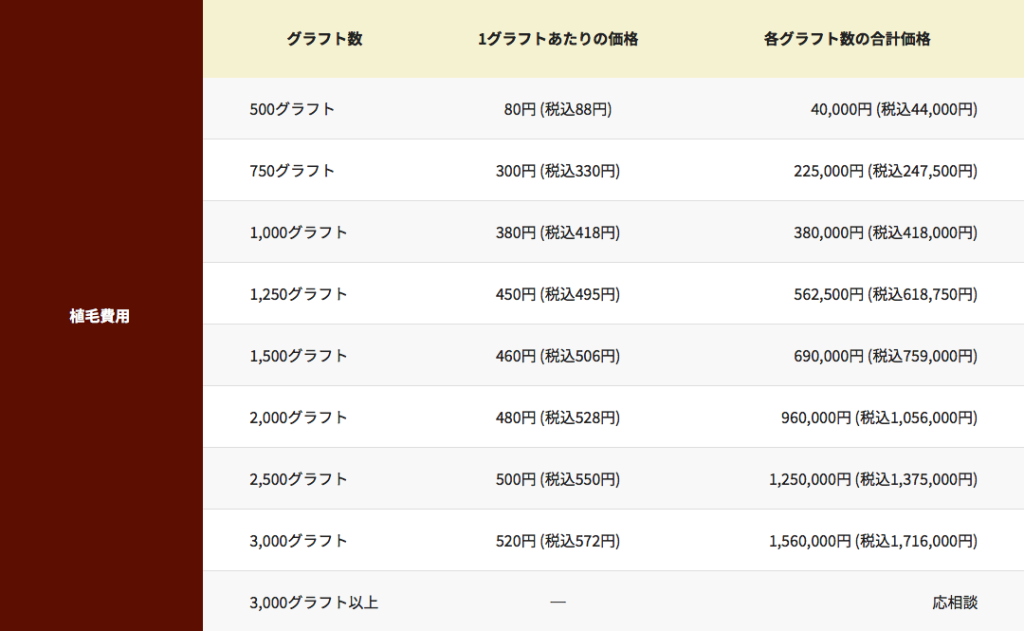
Task: Click the 1,000グラフト row label
Action: (298, 233)
